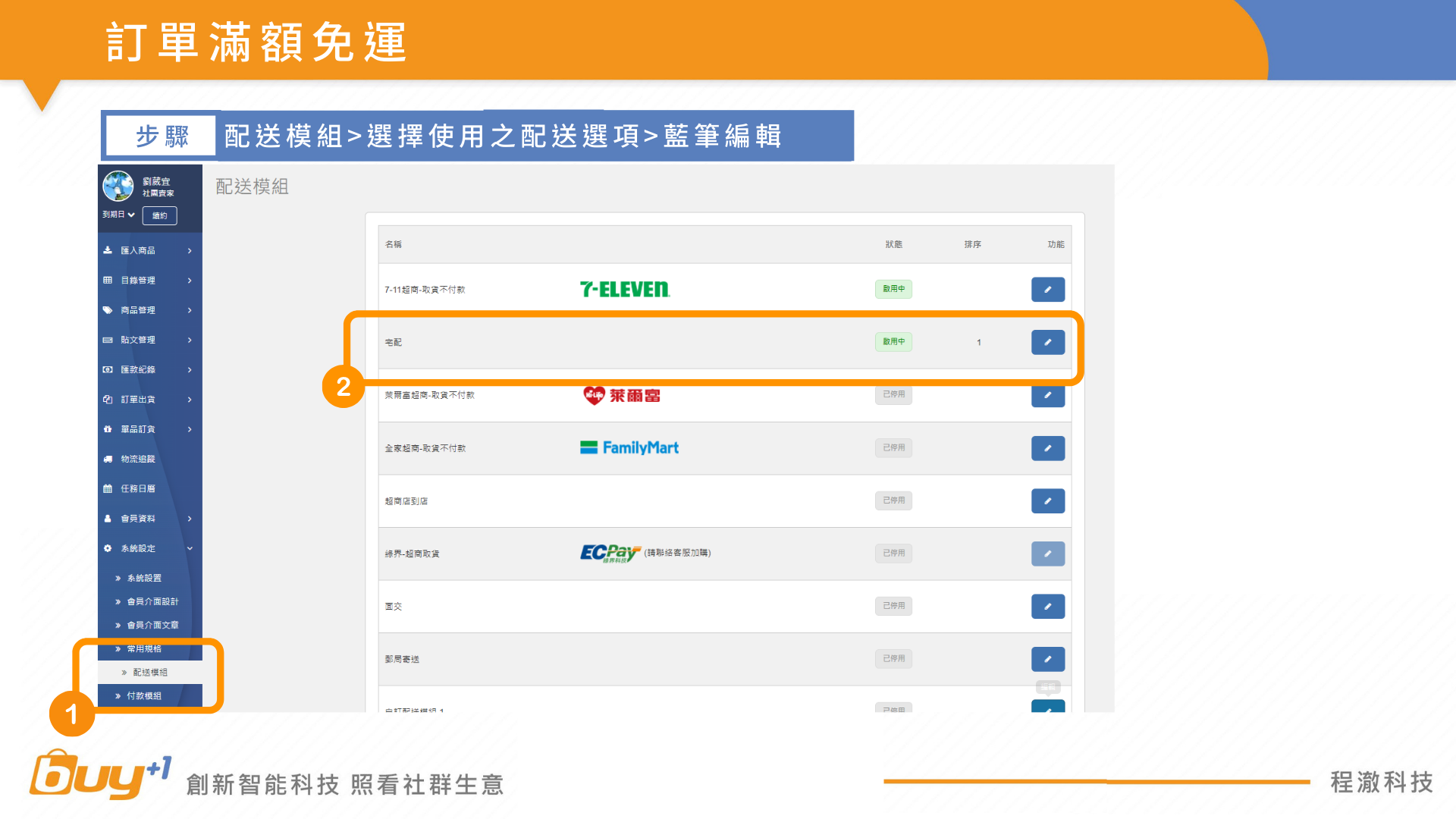Click the pencil icon for 超商店到店
The width and height of the screenshot is (1456, 819).
point(1047,500)
